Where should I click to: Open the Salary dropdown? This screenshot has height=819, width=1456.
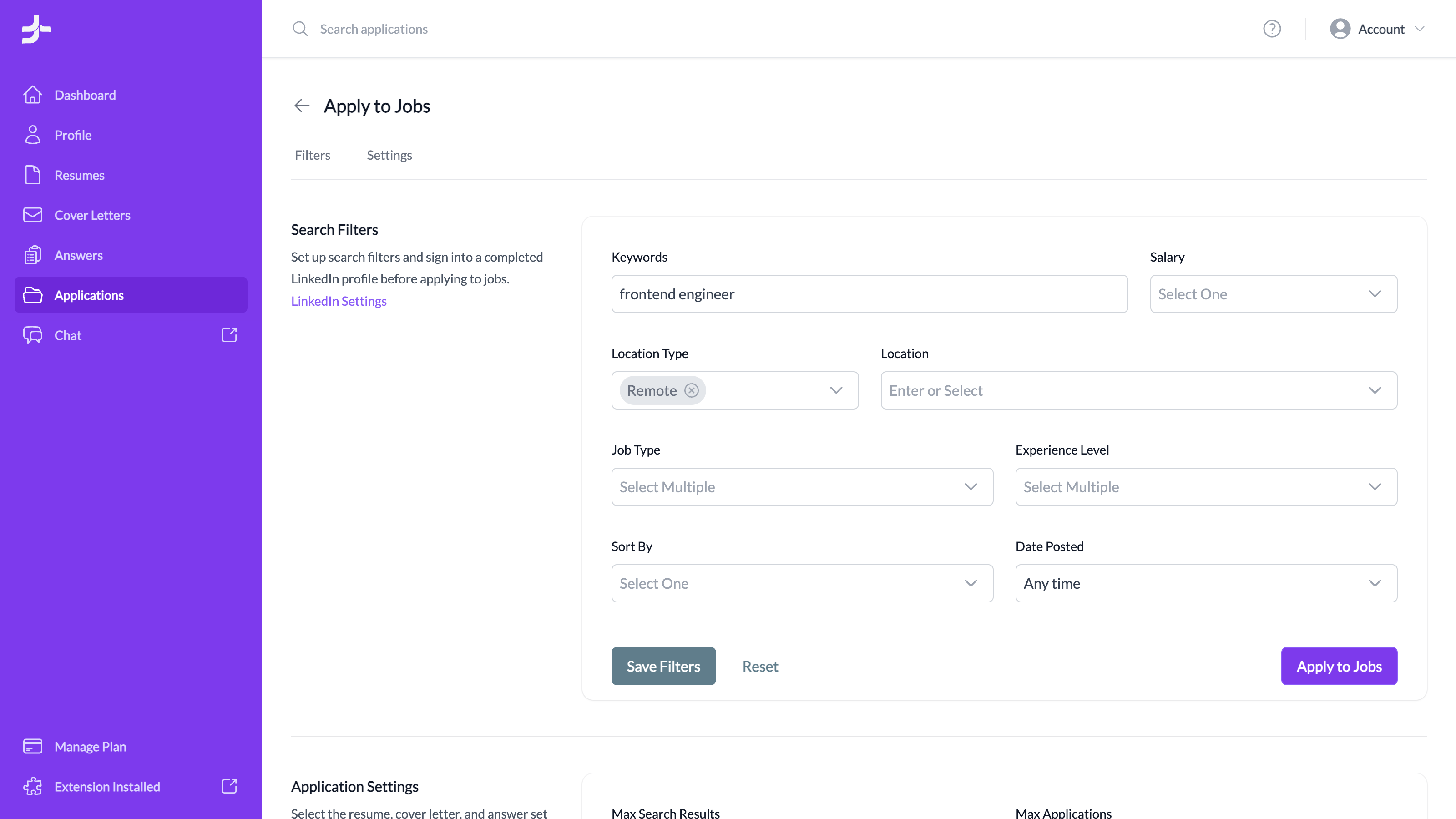pyautogui.click(x=1274, y=294)
